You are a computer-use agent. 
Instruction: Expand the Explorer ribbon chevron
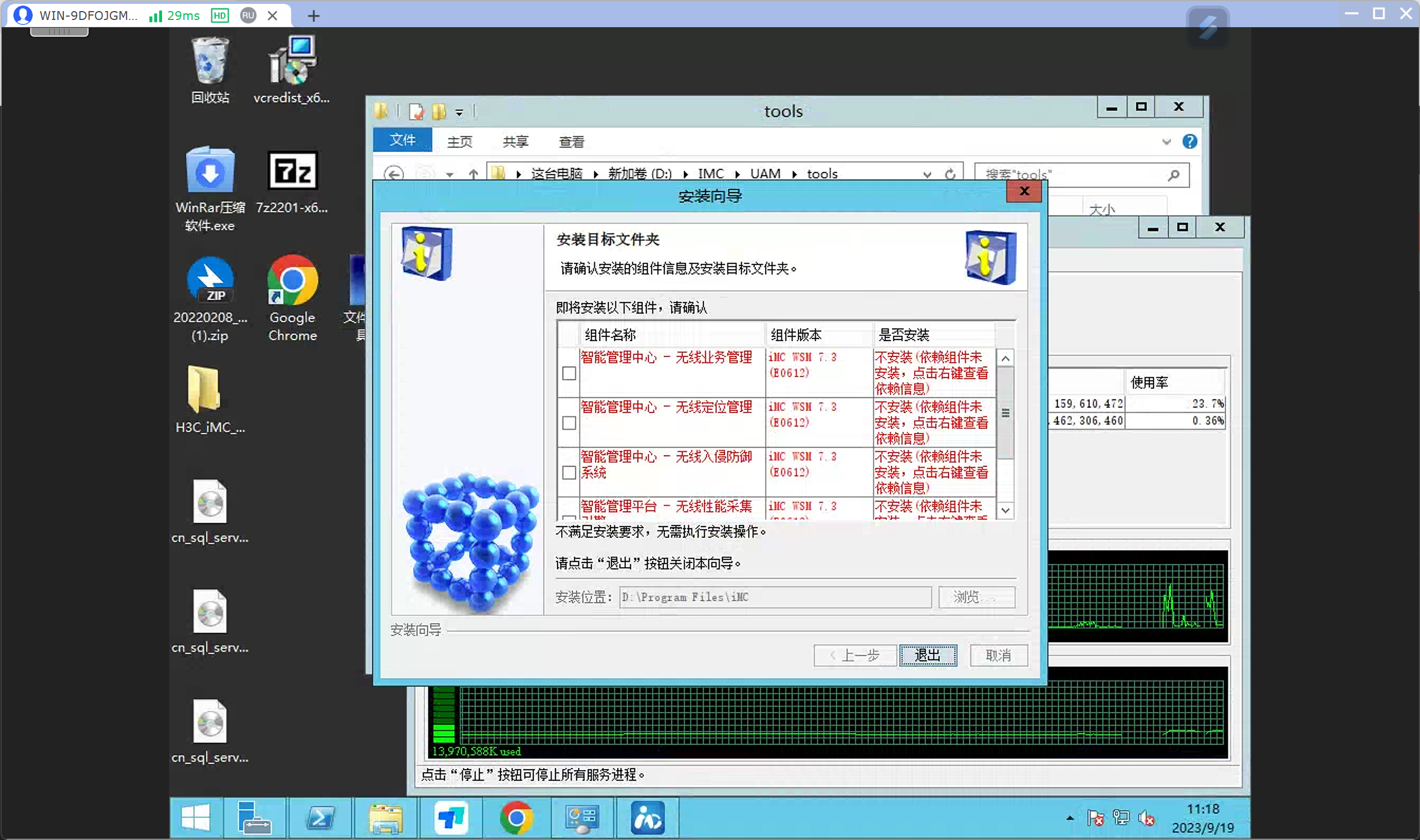coord(1166,142)
